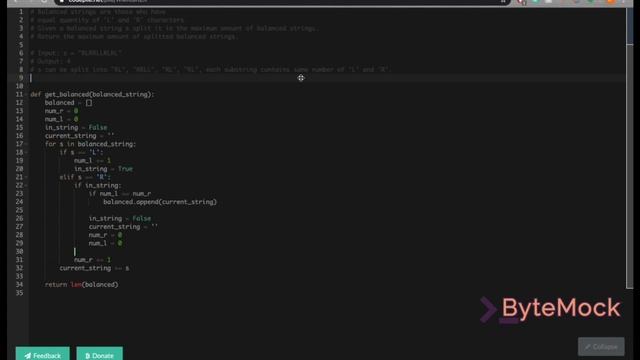This screenshot has height=360, width=640.
Task: Click 'balanced.append(current_string)' on line 24
Action: pos(160,202)
